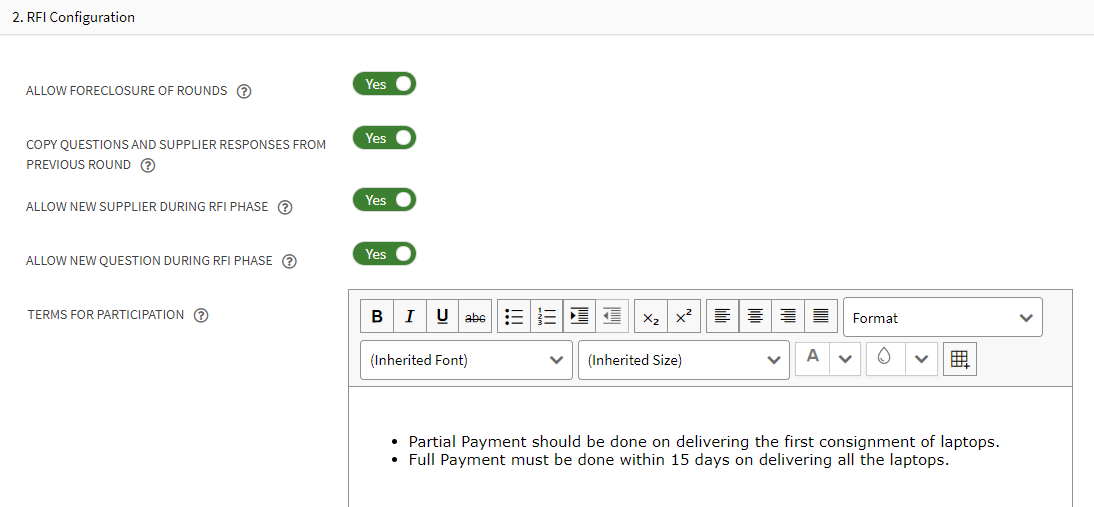Expand the Inherited Font dropdown
The height and width of the screenshot is (507, 1094).
(x=466, y=360)
